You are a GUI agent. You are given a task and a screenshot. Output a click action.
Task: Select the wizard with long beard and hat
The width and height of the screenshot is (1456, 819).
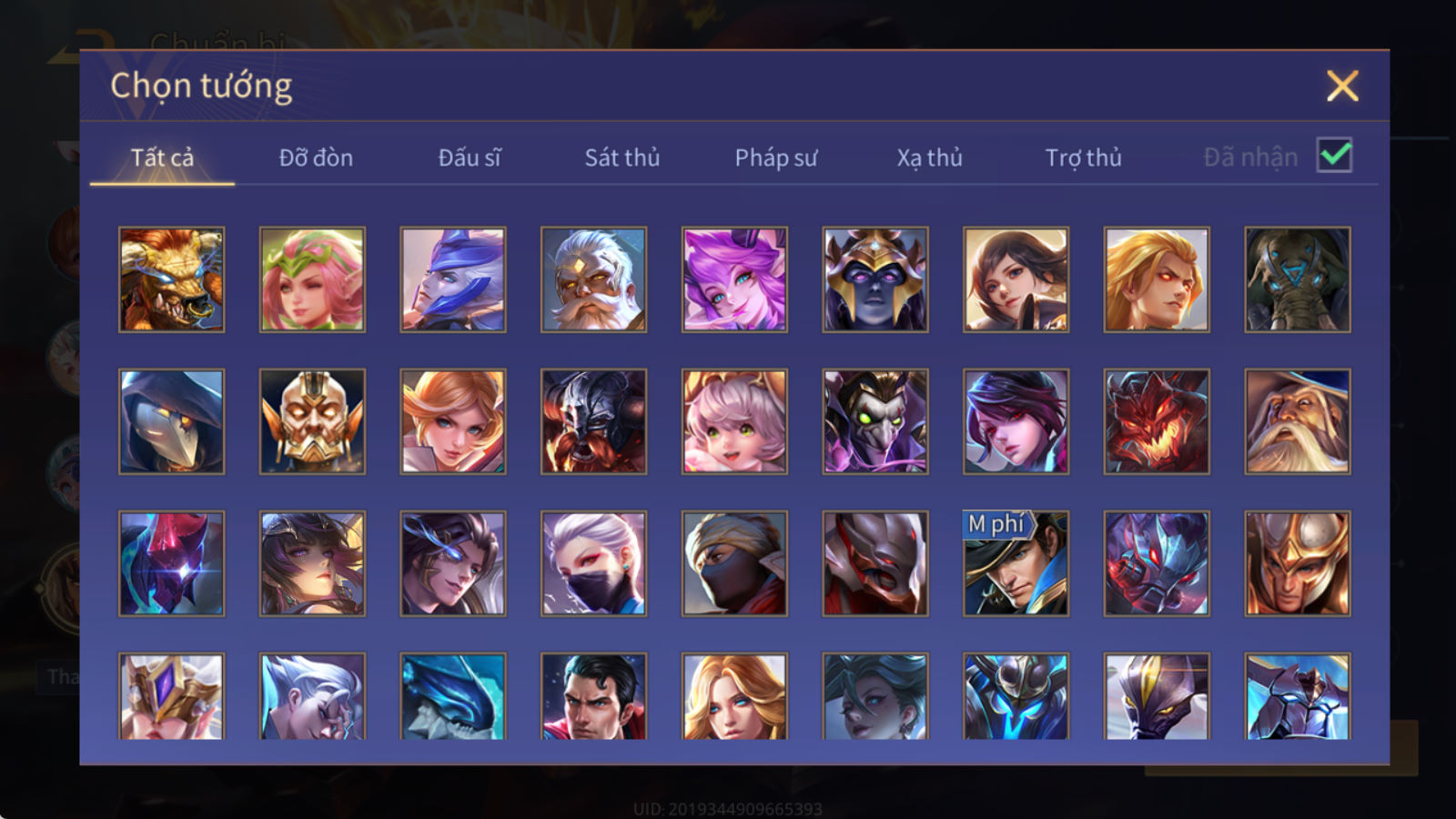(1298, 421)
